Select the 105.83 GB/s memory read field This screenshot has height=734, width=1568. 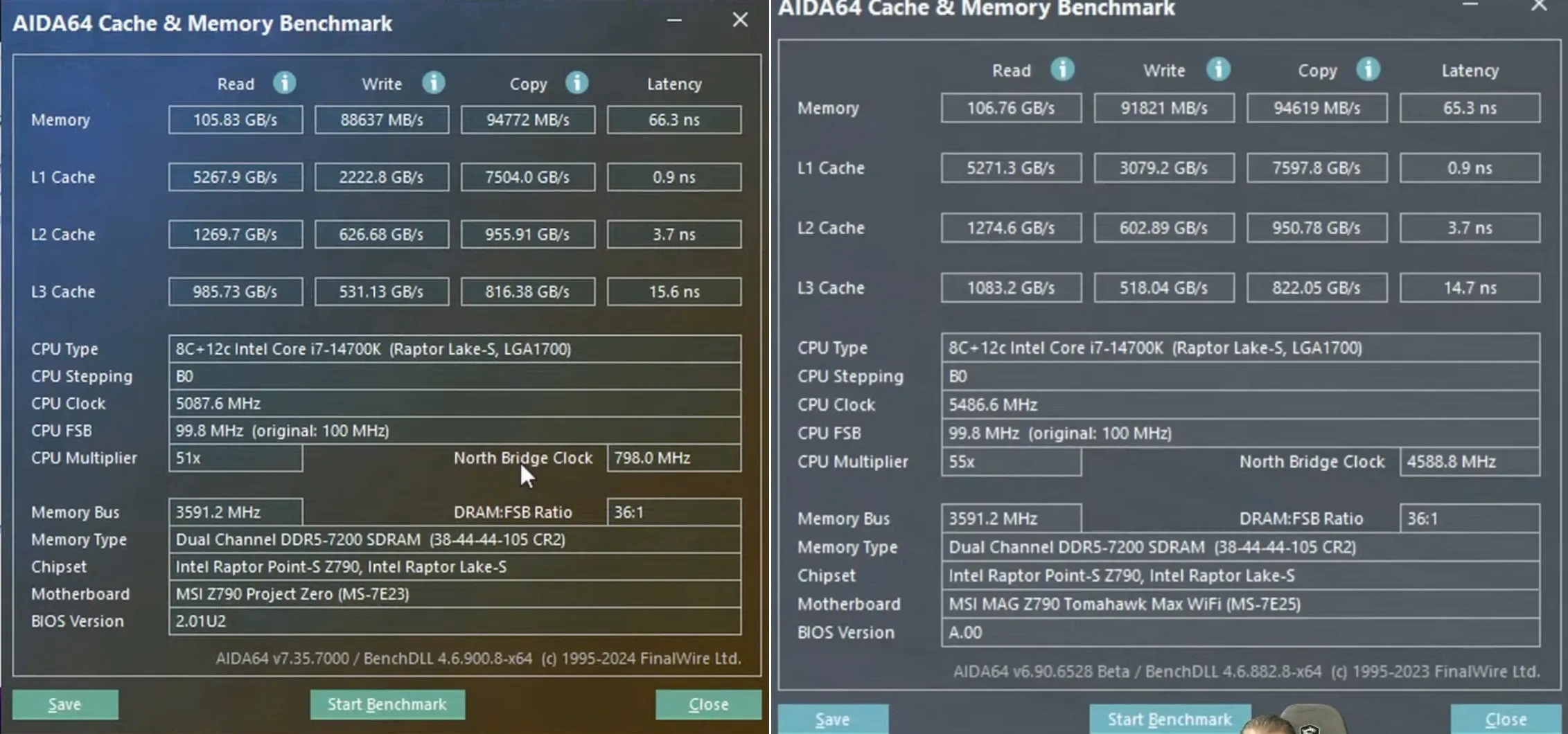coord(236,120)
